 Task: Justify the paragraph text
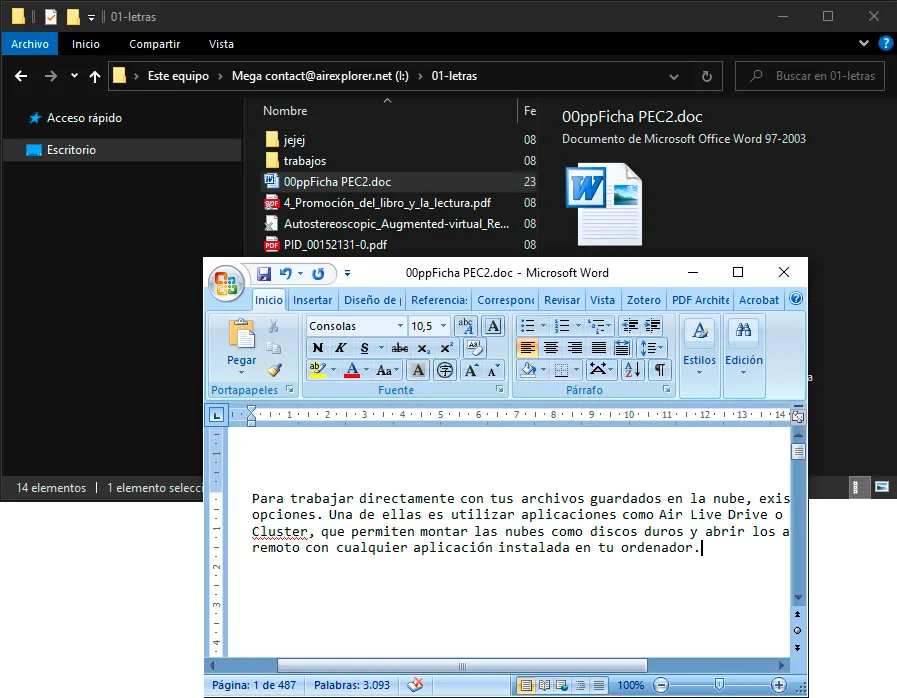coord(598,348)
